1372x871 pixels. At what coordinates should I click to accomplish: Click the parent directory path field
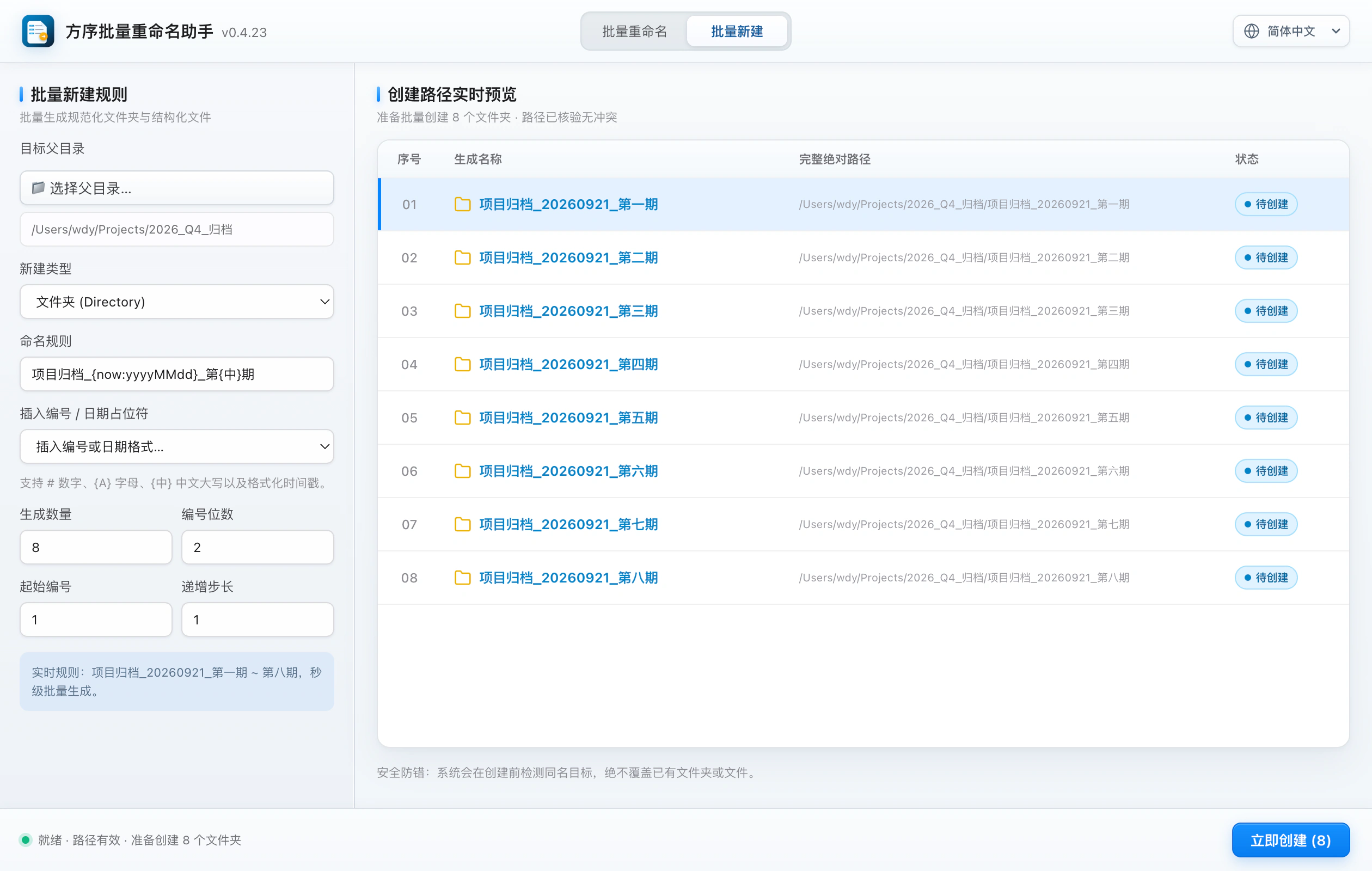click(176, 230)
